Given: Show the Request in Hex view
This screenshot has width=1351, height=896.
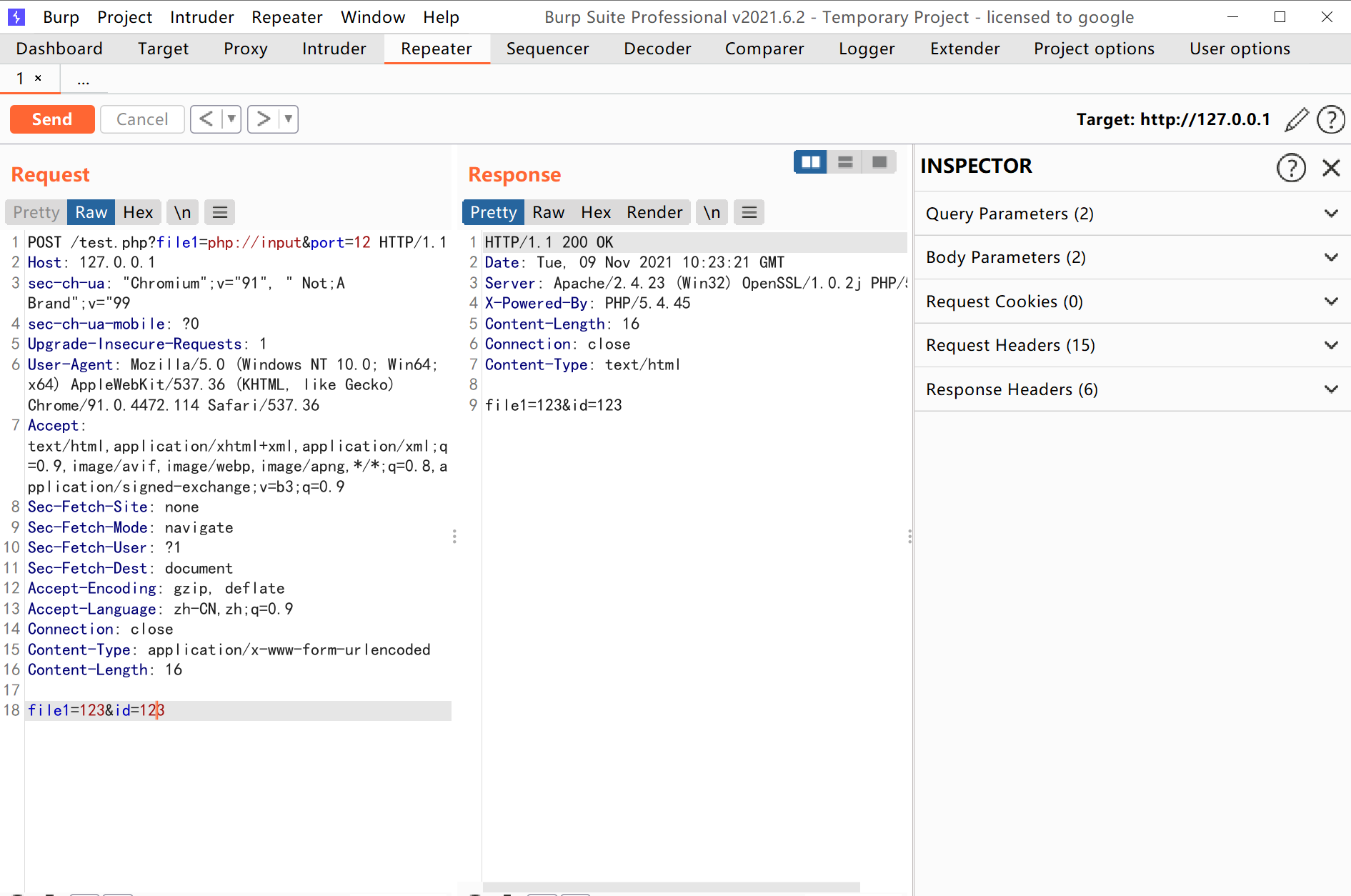Looking at the screenshot, I should 138,212.
